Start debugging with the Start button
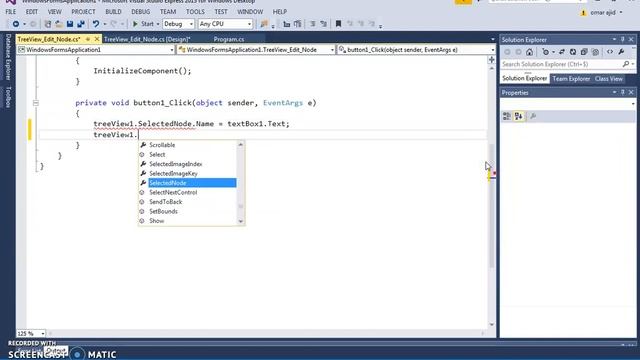The image size is (640, 360). 143,24
